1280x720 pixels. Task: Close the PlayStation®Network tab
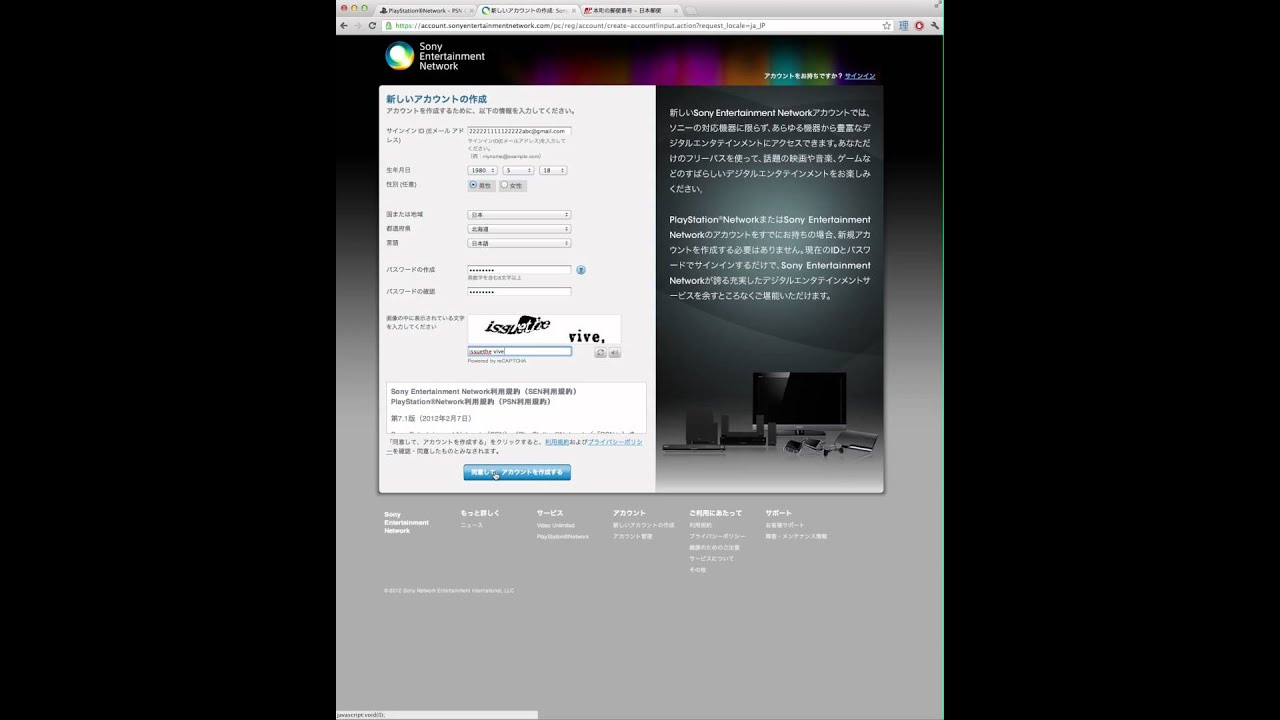pyautogui.click(x=470, y=10)
